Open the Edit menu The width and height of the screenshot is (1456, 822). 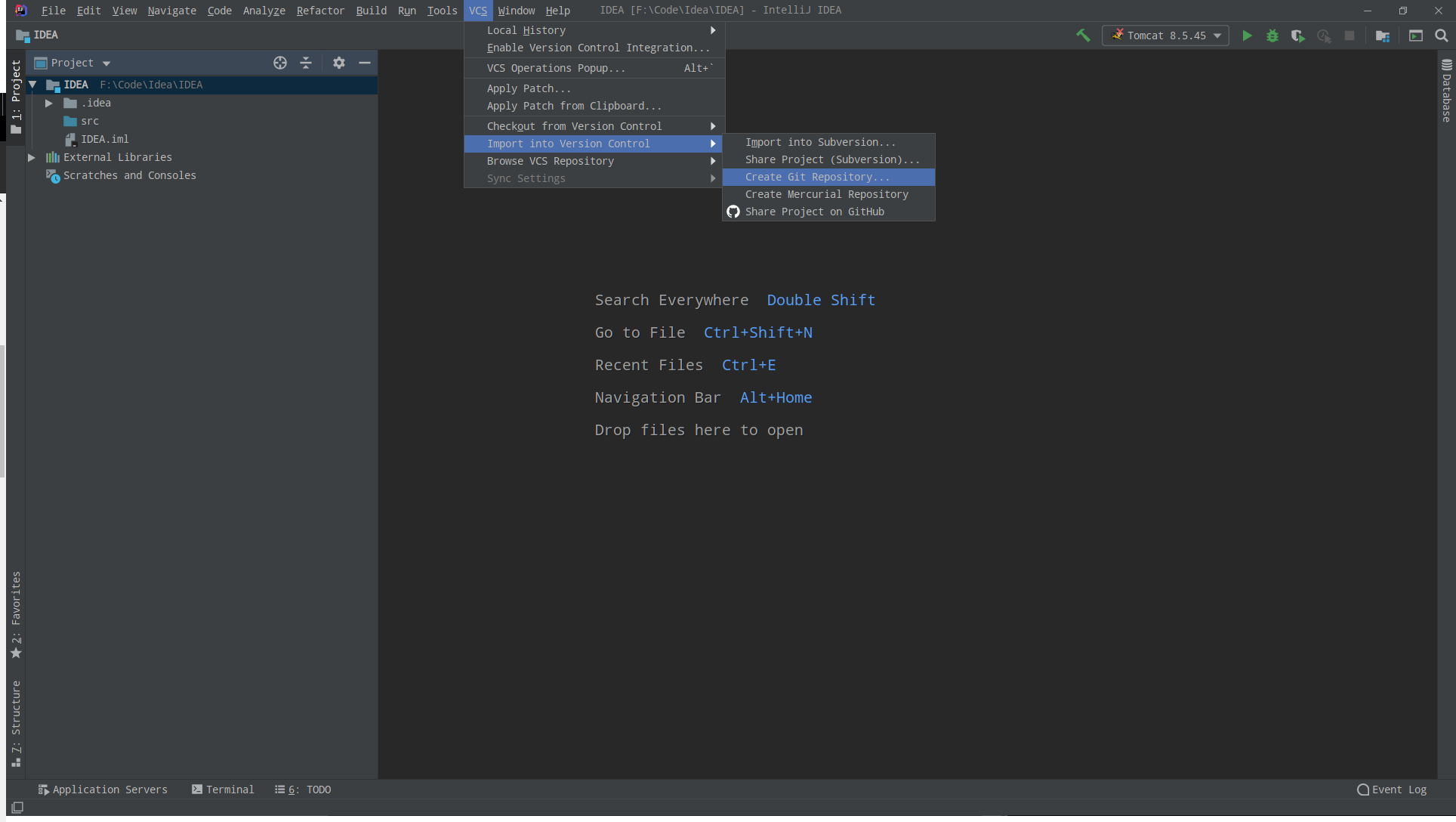(x=88, y=11)
